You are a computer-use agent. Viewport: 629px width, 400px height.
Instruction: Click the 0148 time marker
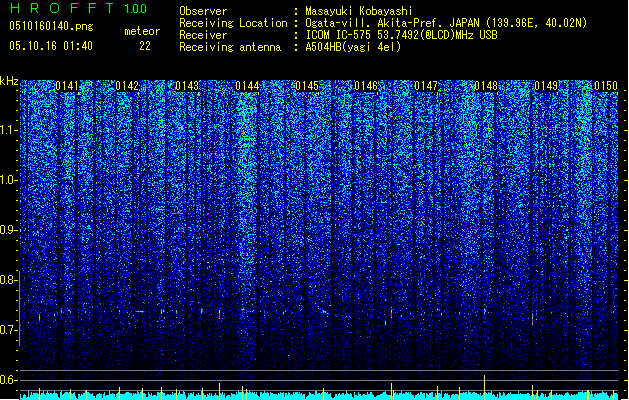pyautogui.click(x=486, y=86)
